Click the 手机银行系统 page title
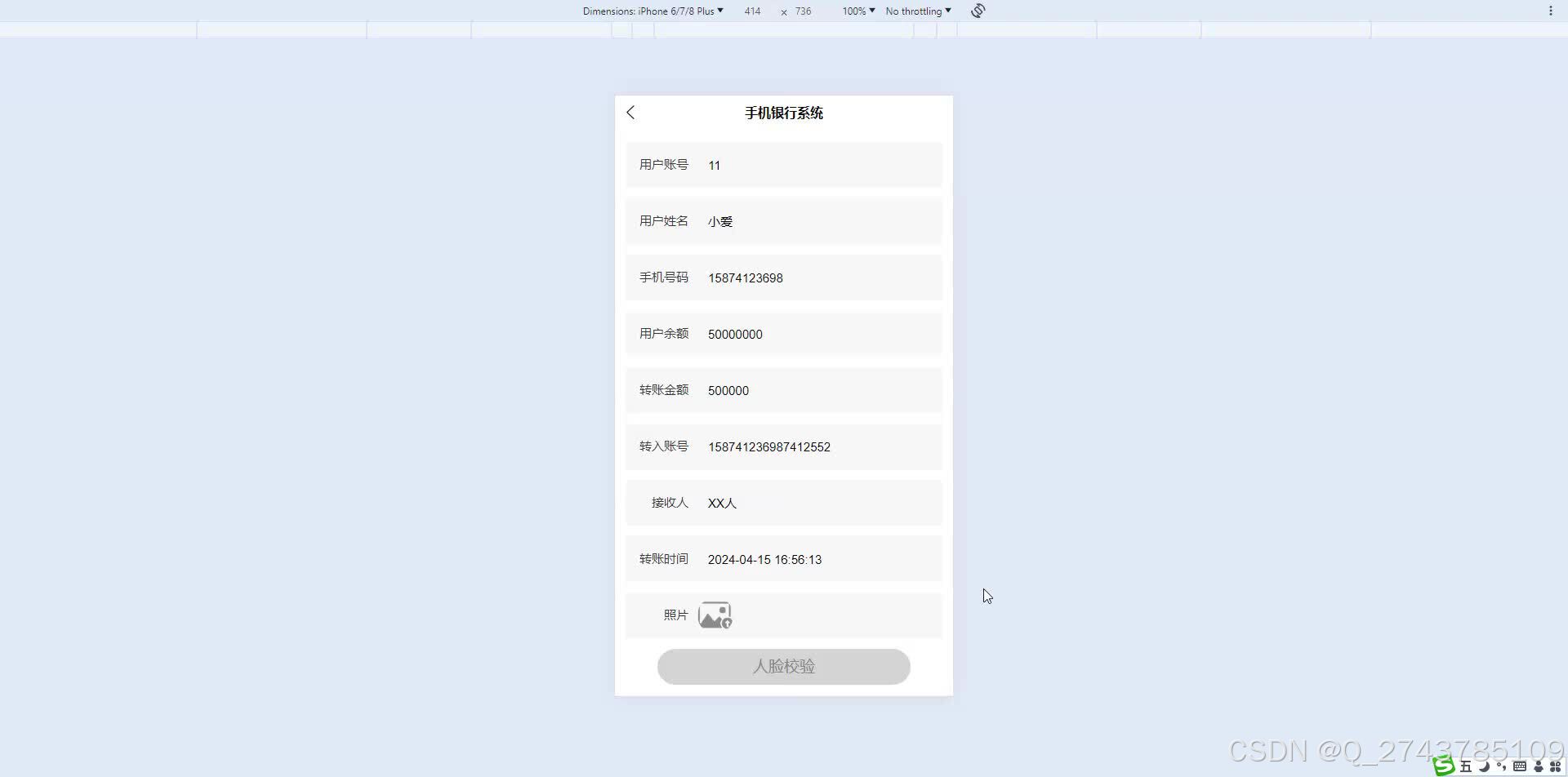The image size is (1568, 777). click(784, 113)
